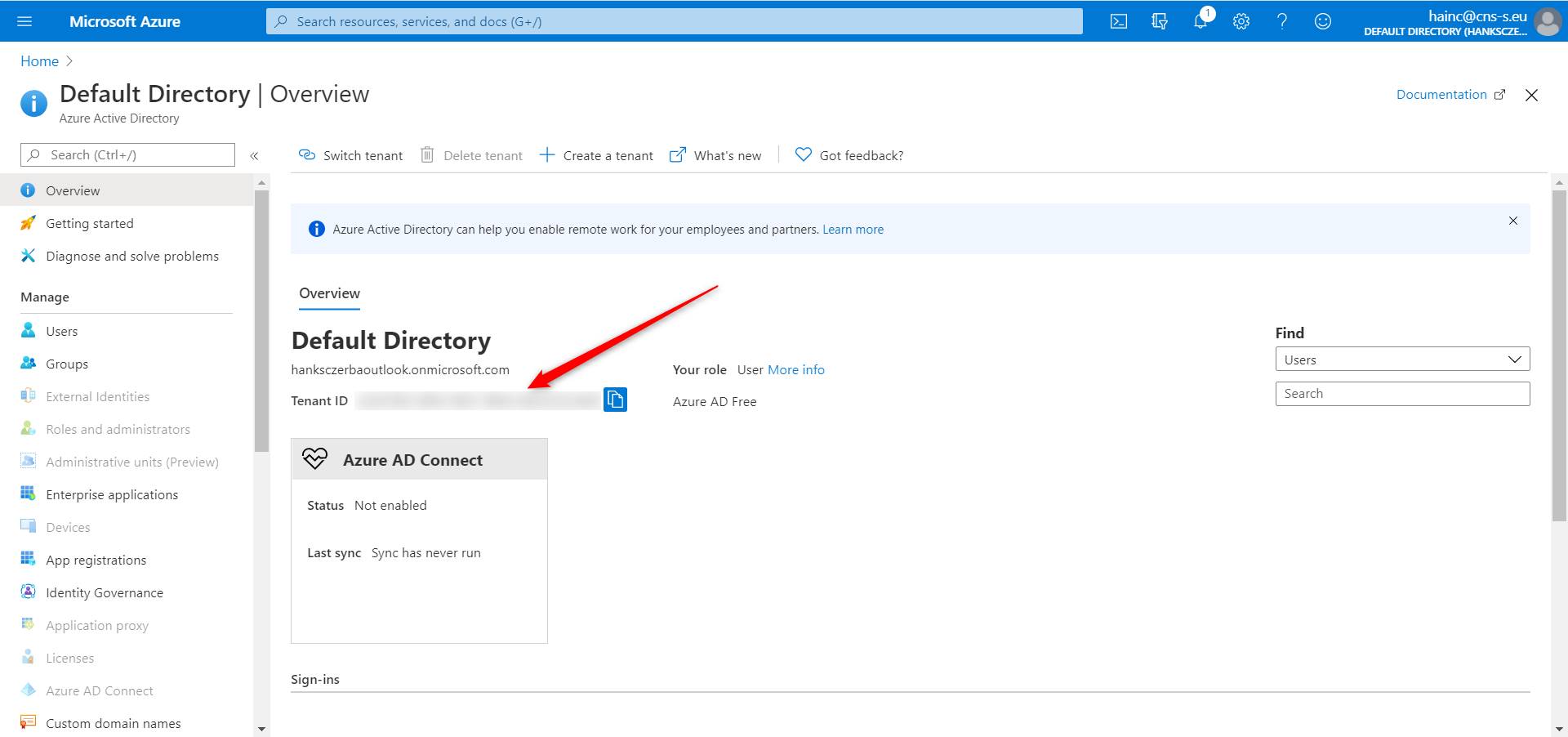Click the Azure AD Connect heart icon

314,458
